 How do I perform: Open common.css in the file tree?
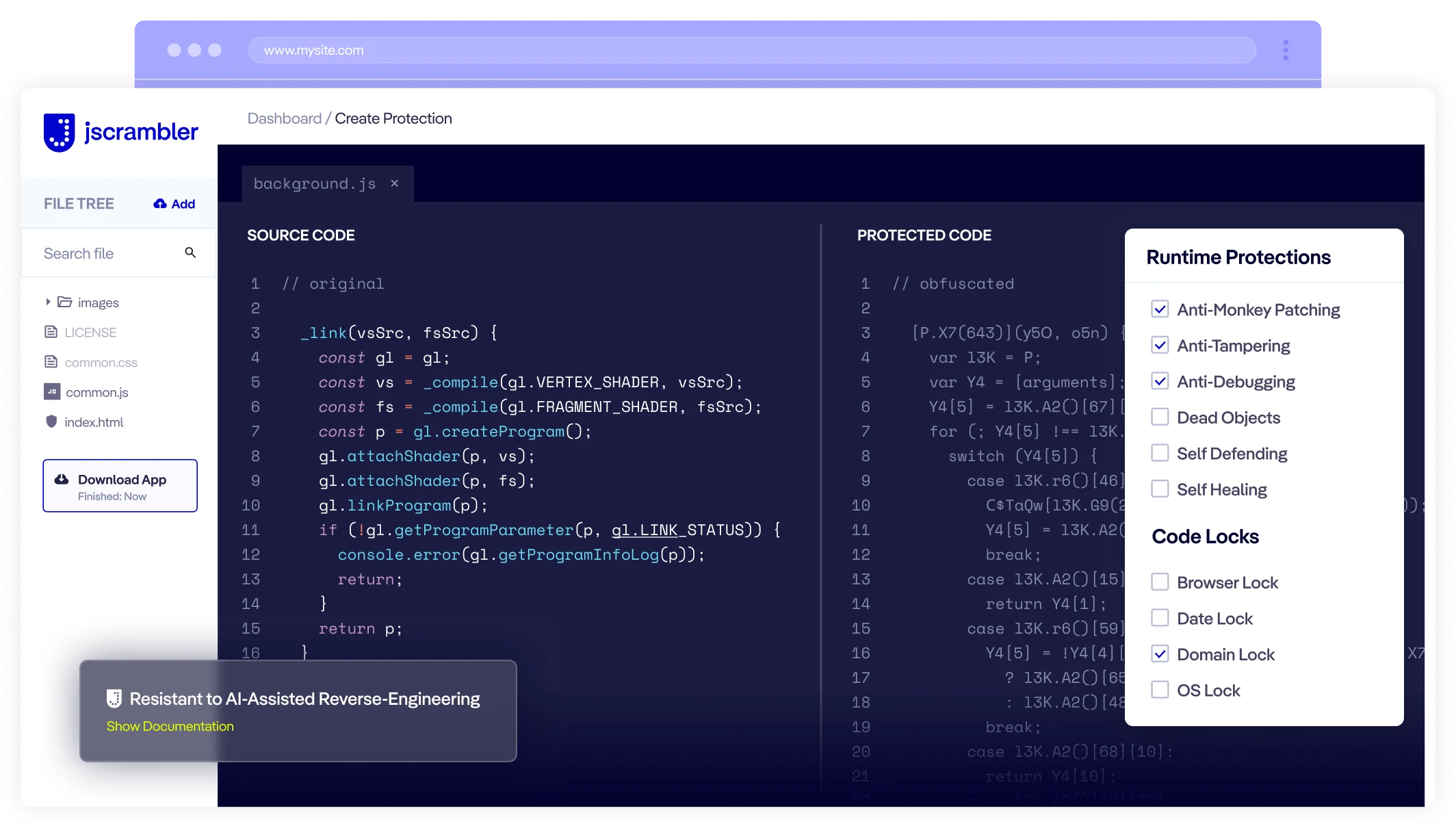coord(101,362)
